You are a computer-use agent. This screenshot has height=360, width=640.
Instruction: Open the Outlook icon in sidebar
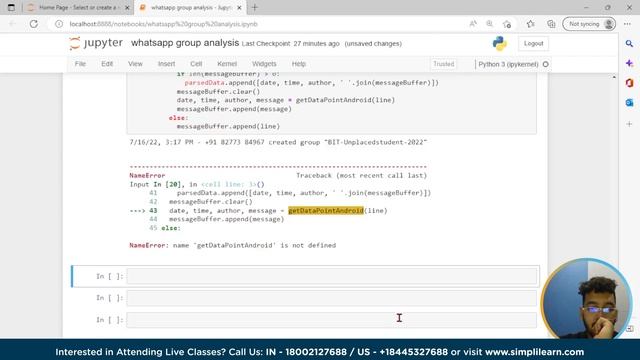click(x=629, y=102)
